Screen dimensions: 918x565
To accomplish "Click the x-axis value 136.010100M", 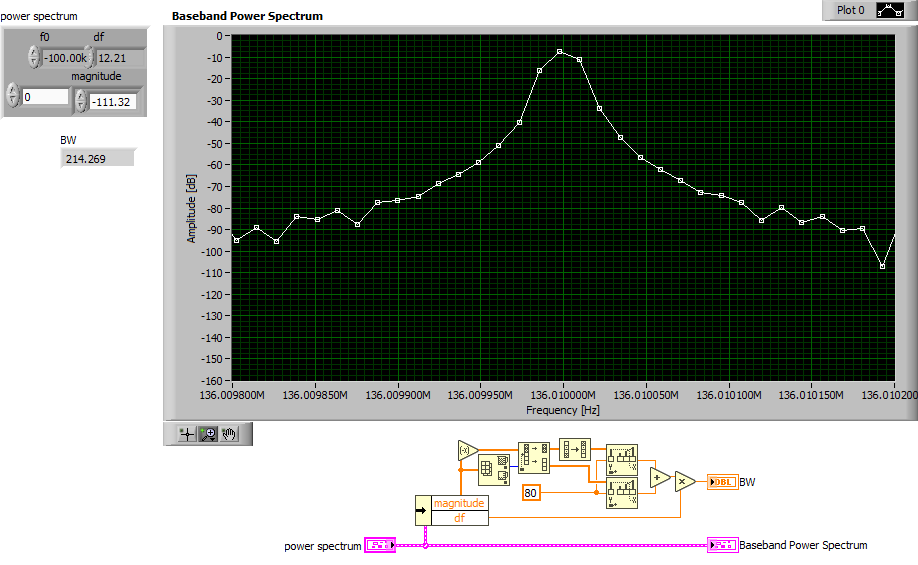I will 728,395.
